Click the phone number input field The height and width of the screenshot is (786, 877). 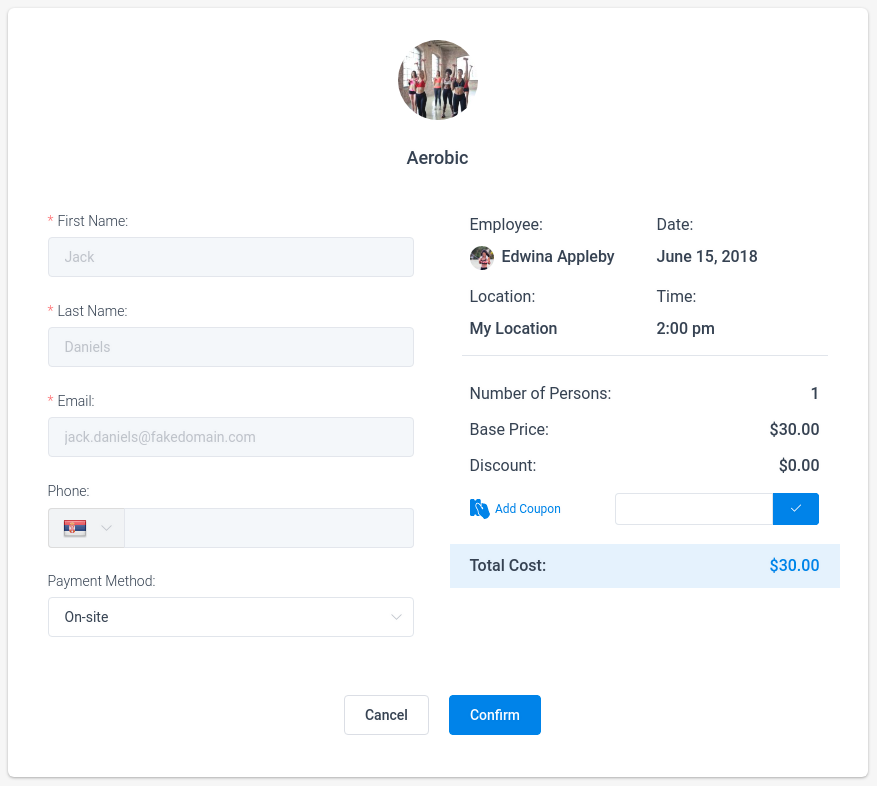click(269, 528)
